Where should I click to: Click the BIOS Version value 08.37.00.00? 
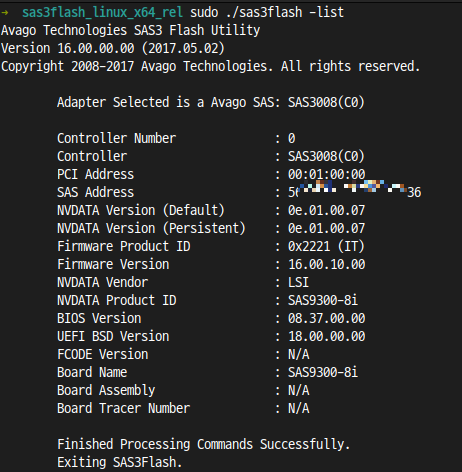coord(326,318)
